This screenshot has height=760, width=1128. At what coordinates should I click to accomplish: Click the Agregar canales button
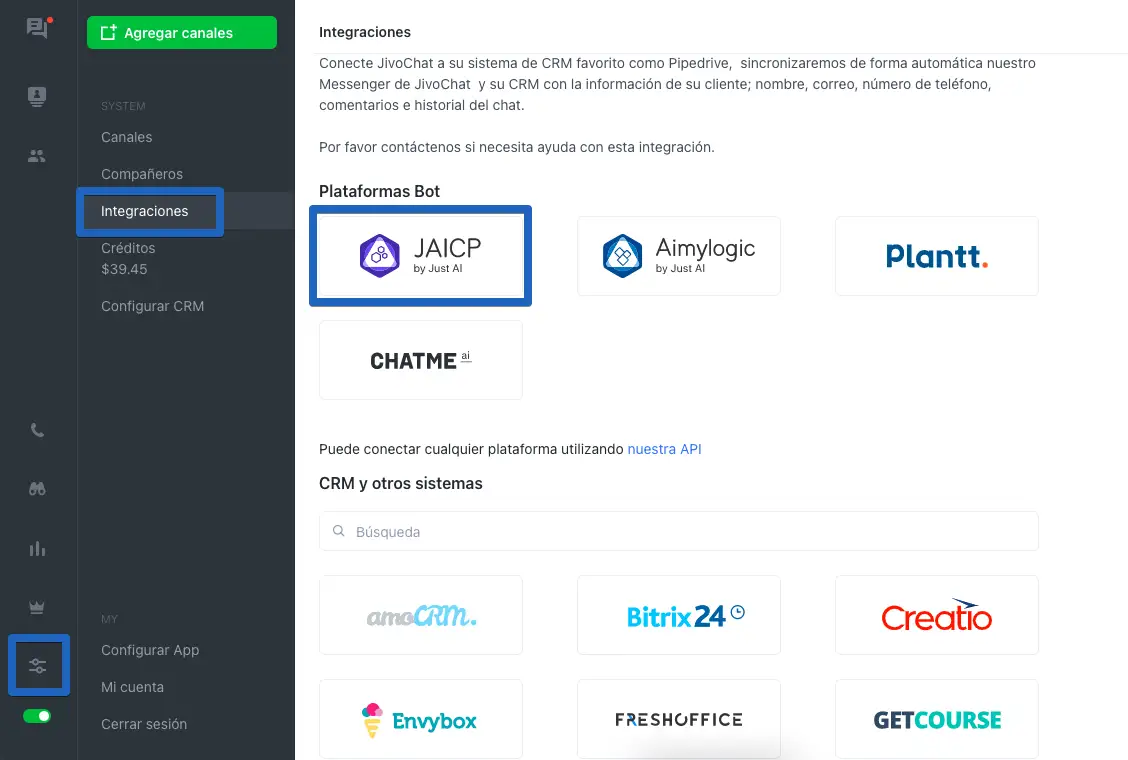point(182,33)
